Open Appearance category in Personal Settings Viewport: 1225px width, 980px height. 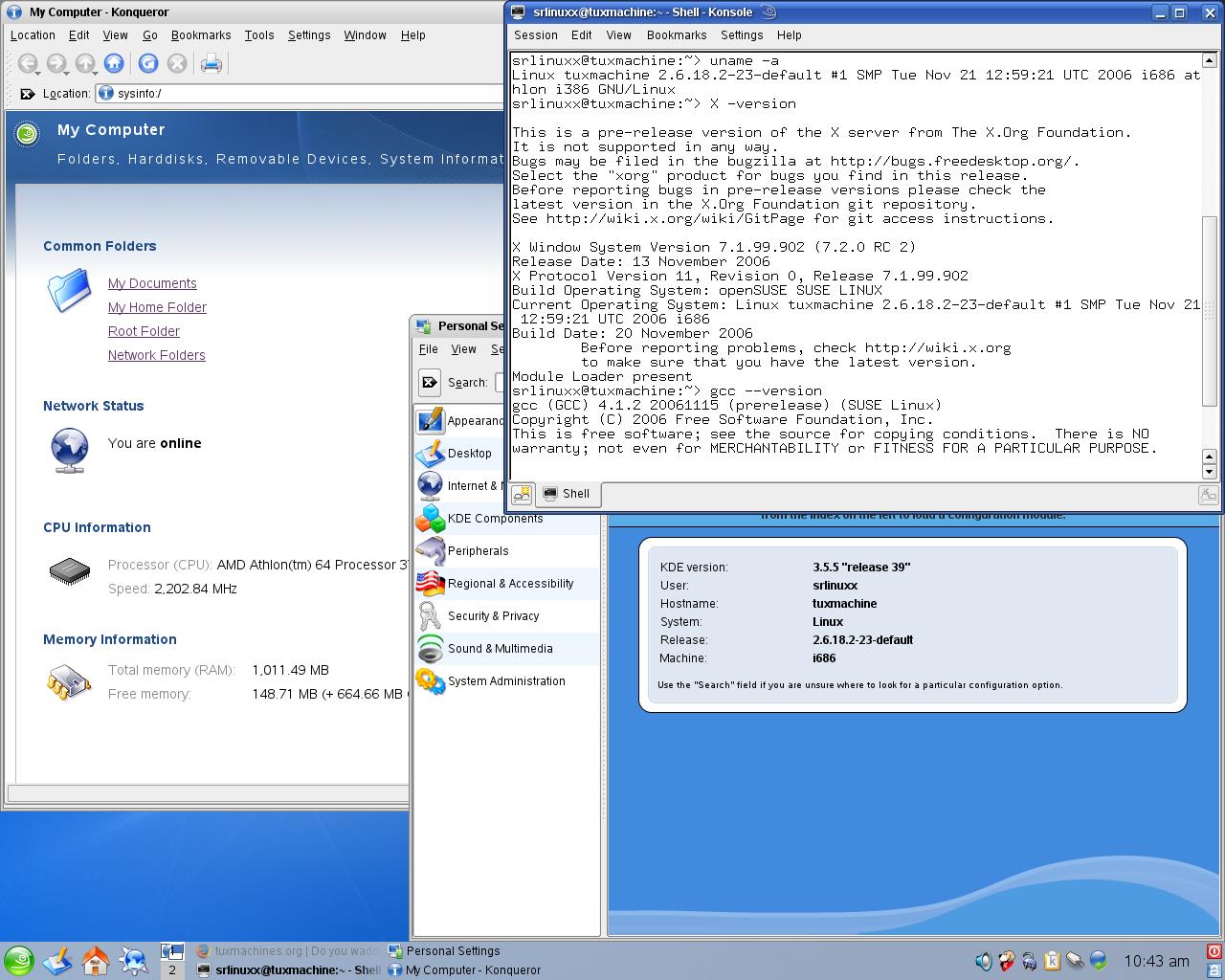point(460,421)
